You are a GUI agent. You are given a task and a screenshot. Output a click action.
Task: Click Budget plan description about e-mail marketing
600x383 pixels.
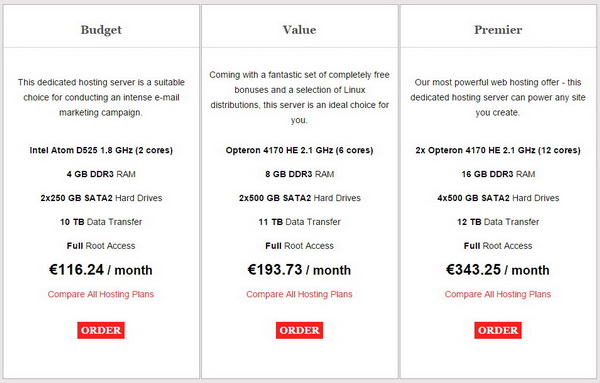click(101, 97)
